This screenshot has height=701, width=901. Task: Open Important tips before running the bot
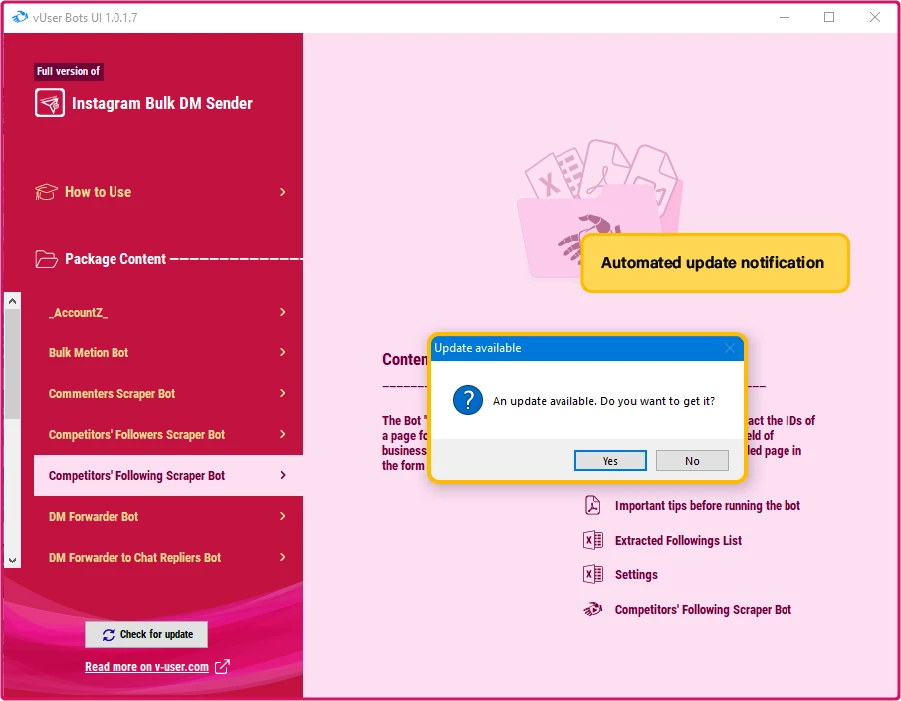point(707,506)
